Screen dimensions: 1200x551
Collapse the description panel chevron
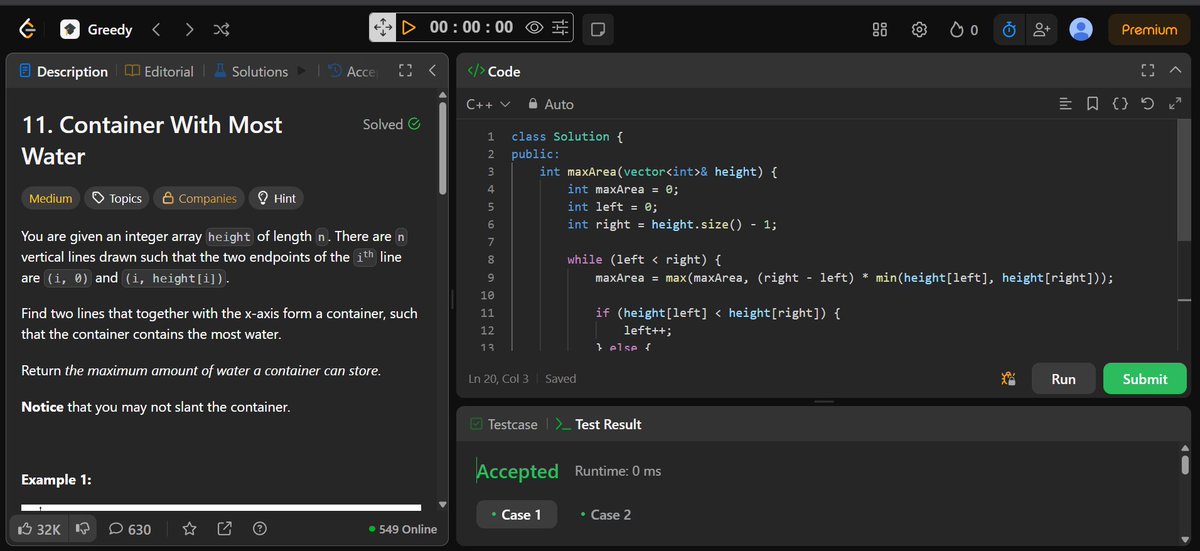coord(432,71)
